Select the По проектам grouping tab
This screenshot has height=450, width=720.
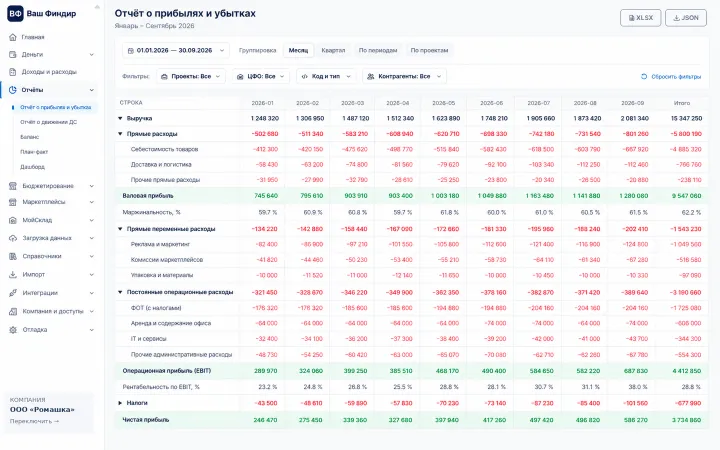(429, 51)
